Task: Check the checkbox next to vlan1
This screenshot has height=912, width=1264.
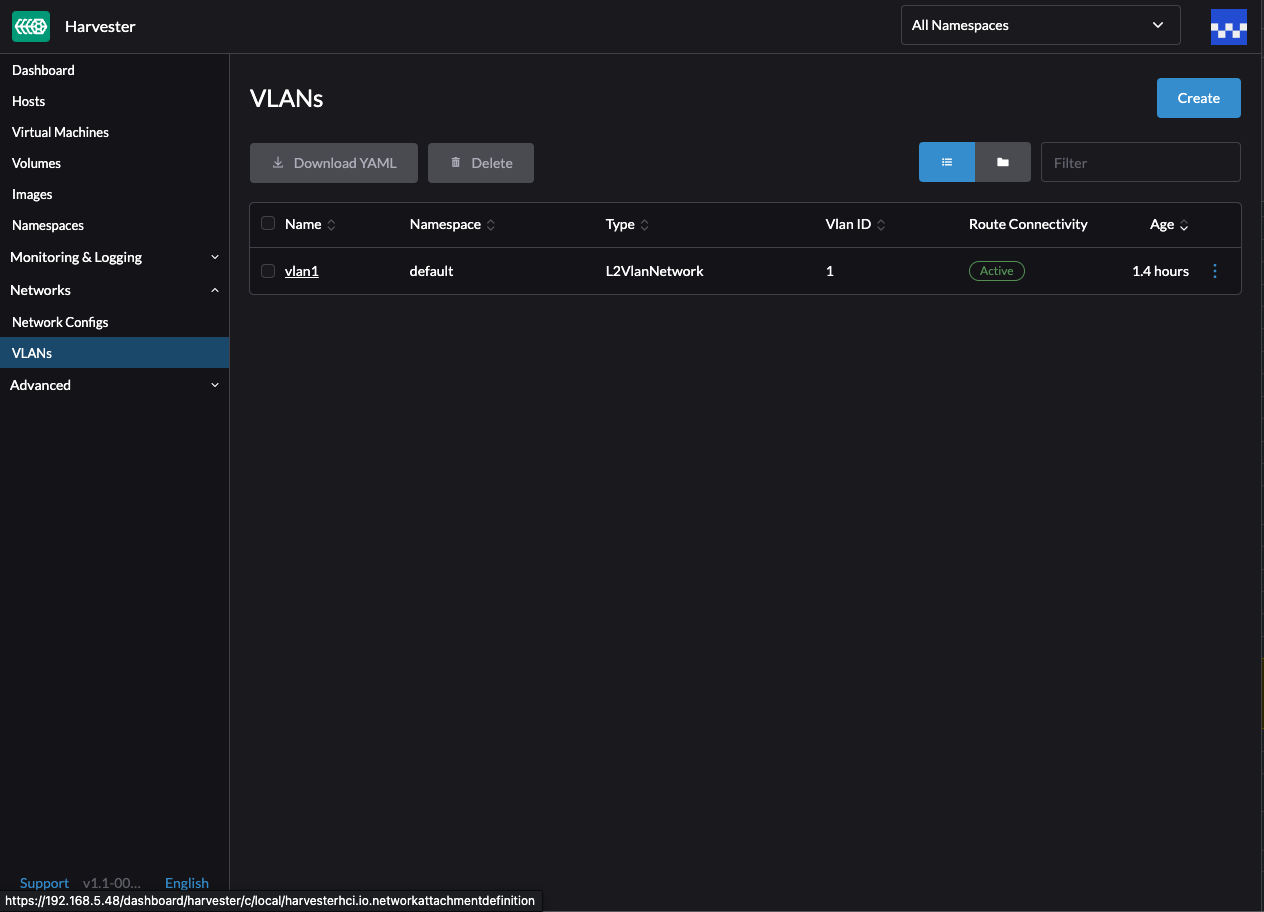Action: pyautogui.click(x=268, y=270)
